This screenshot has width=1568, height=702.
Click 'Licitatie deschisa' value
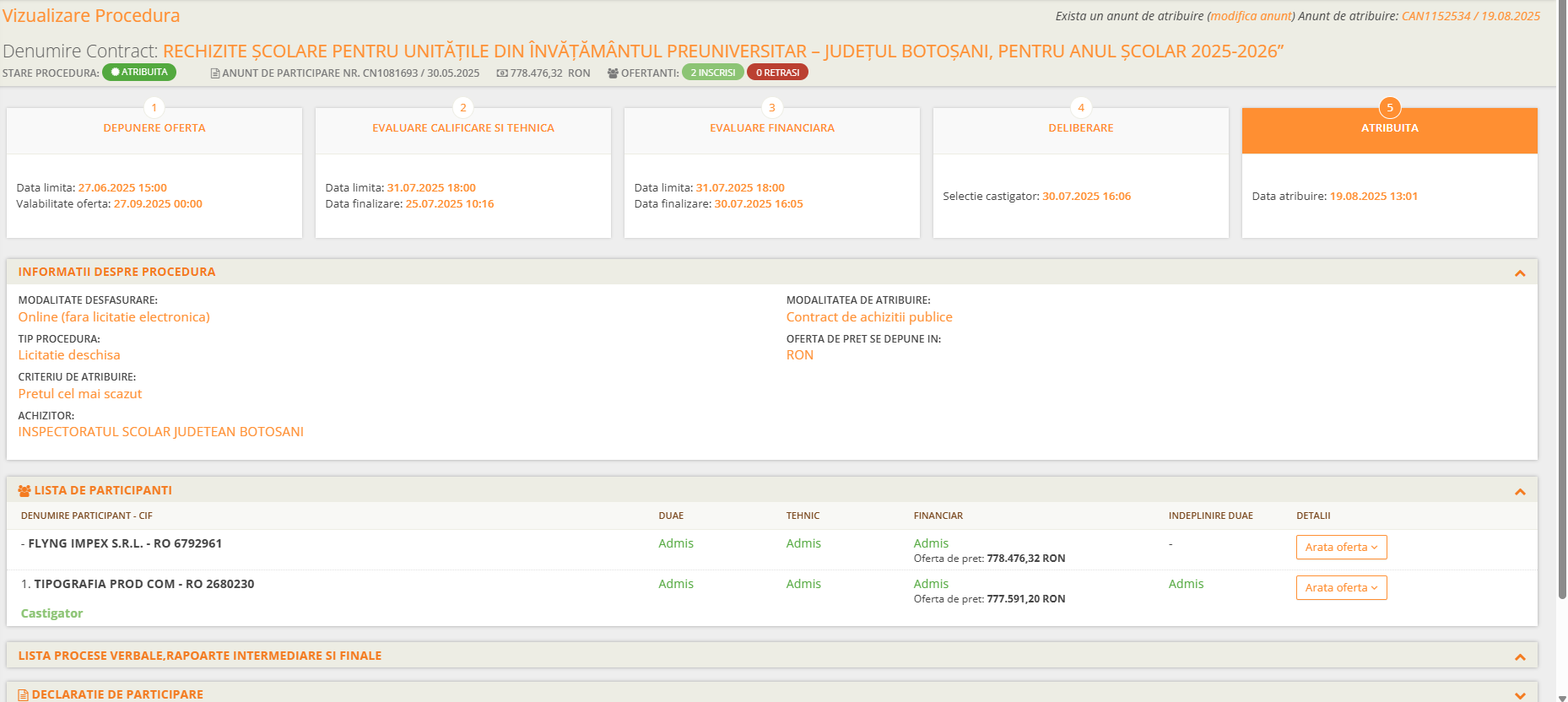[69, 355]
